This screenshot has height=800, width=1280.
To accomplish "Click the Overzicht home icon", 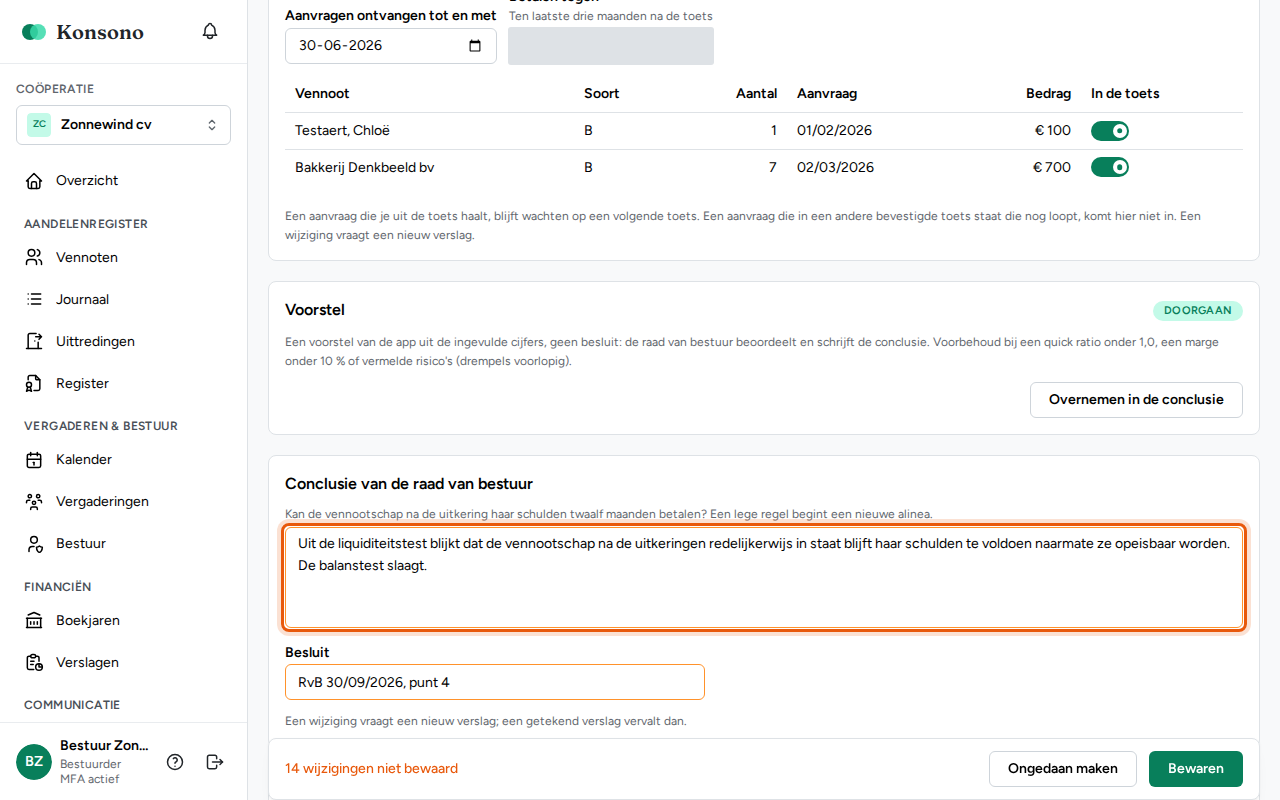I will click(34, 181).
